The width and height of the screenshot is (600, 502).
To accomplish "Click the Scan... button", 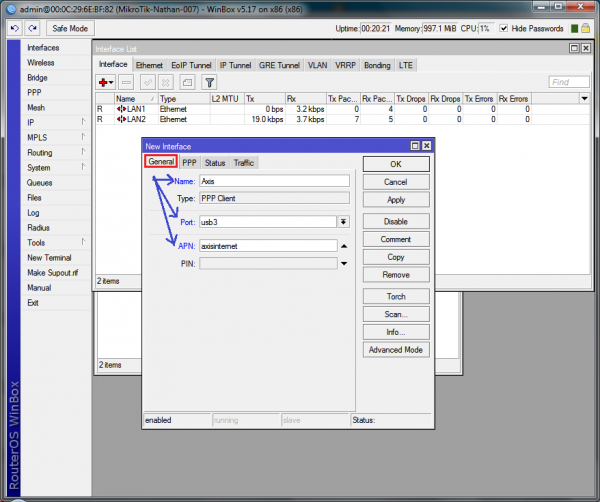I will [396, 314].
